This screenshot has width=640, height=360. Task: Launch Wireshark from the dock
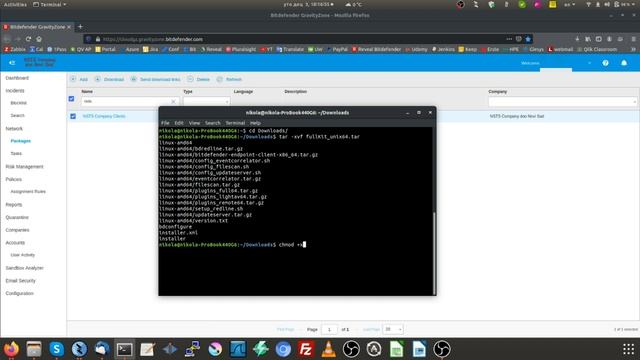pos(238,349)
